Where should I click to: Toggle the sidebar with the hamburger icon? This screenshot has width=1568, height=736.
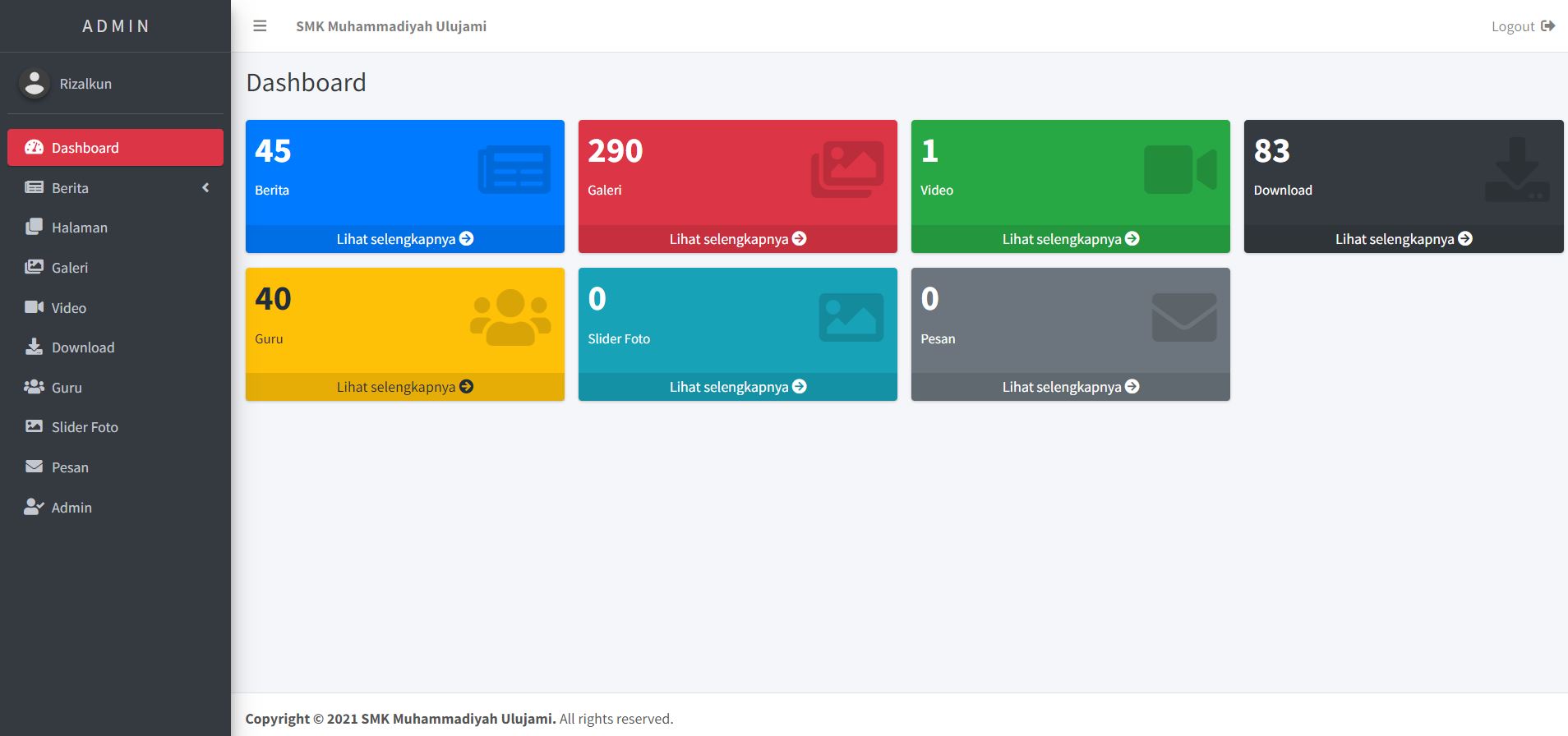coord(260,26)
